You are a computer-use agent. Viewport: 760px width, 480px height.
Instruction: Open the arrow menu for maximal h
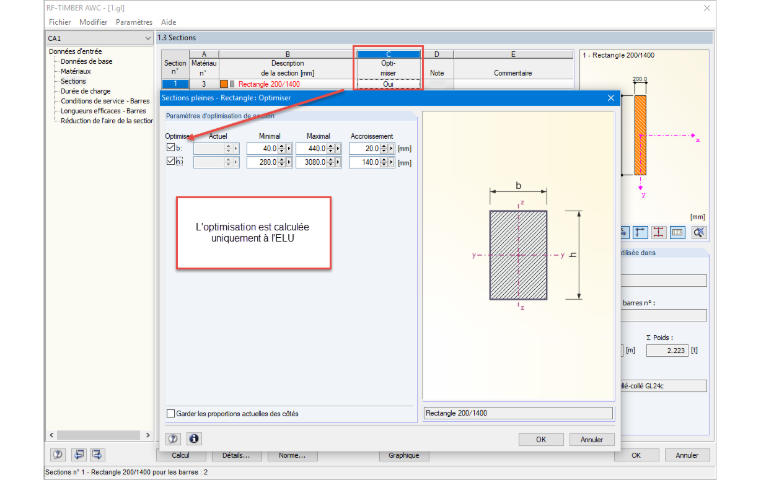[x=338, y=162]
